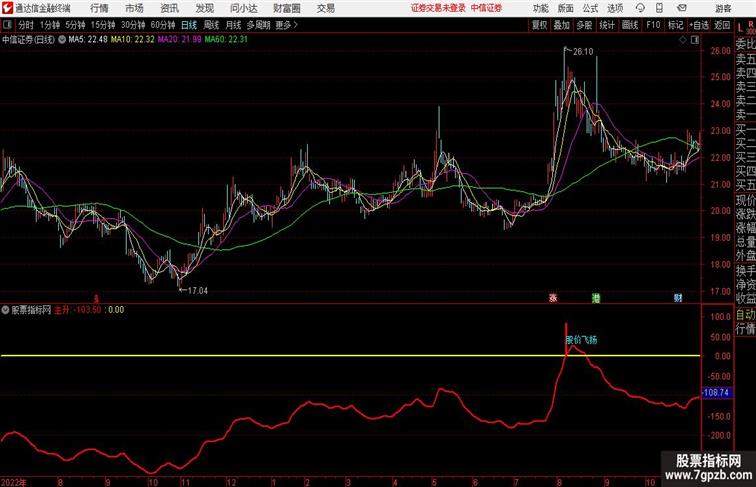This screenshot has height=487, width=756.
Task: Click the 证券交易未登录 login link
Action: (x=438, y=8)
